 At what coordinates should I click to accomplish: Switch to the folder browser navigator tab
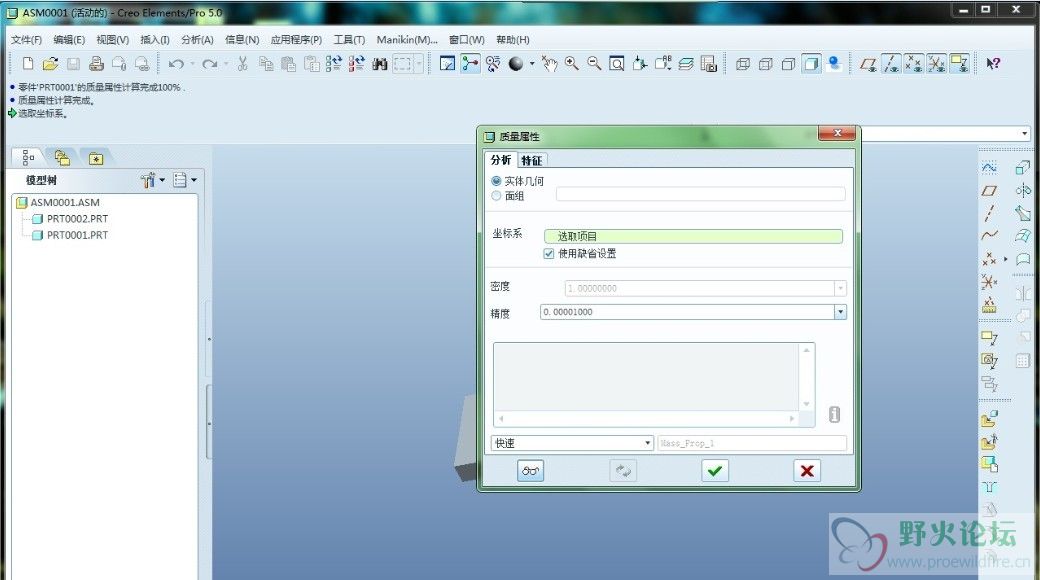click(x=62, y=158)
